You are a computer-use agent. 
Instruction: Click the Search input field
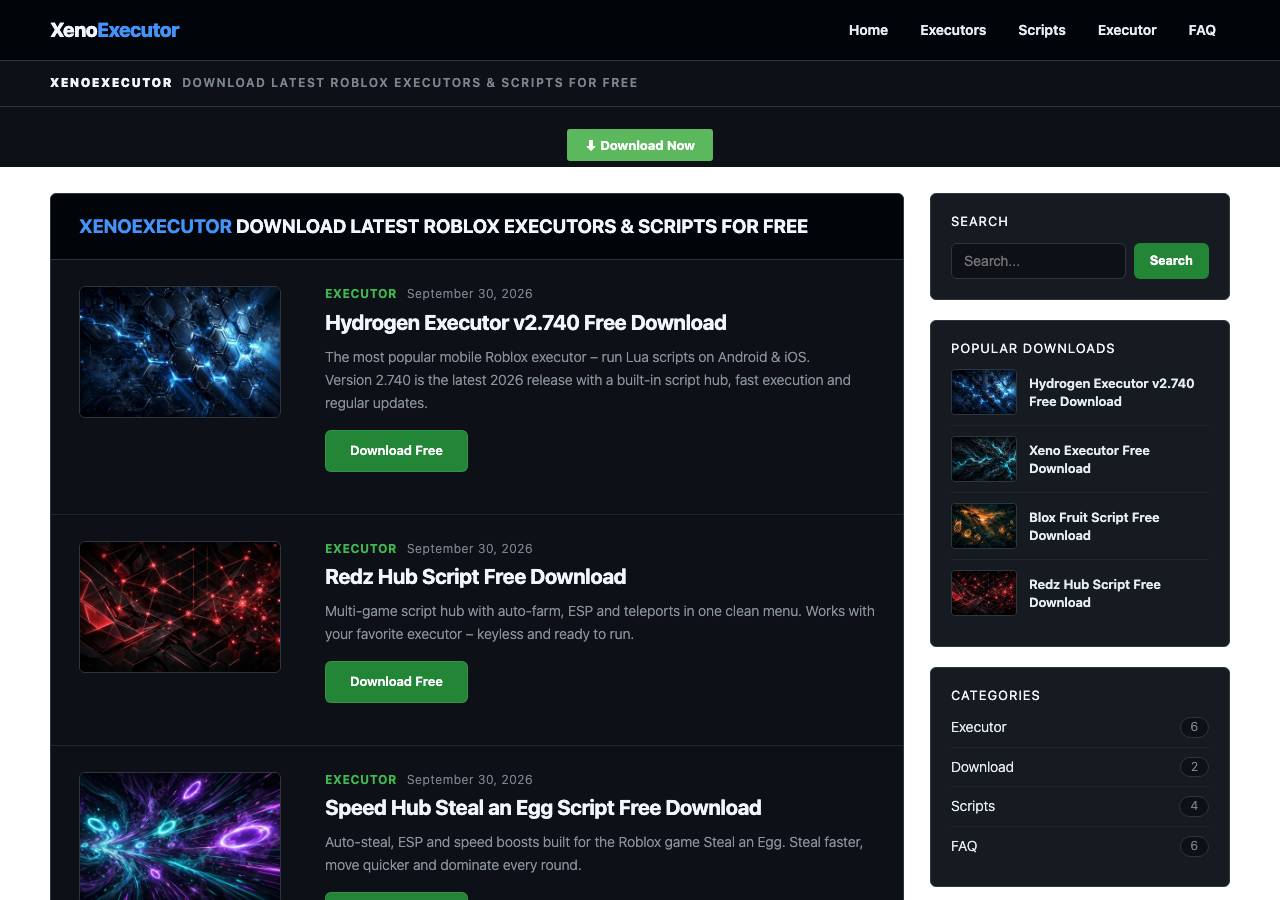pos(1038,261)
